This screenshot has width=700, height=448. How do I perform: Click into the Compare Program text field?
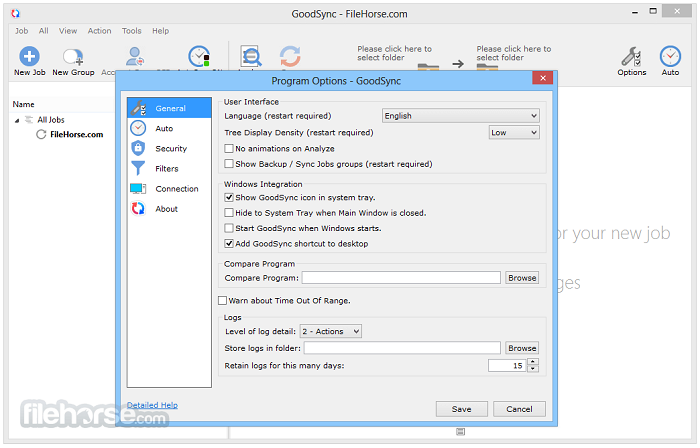click(x=401, y=278)
